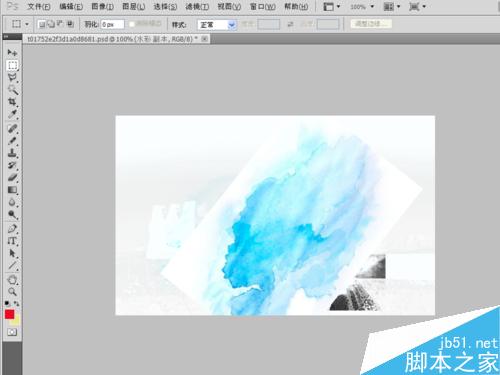Click the Ps application logo
The height and width of the screenshot is (375, 500).
12,6
